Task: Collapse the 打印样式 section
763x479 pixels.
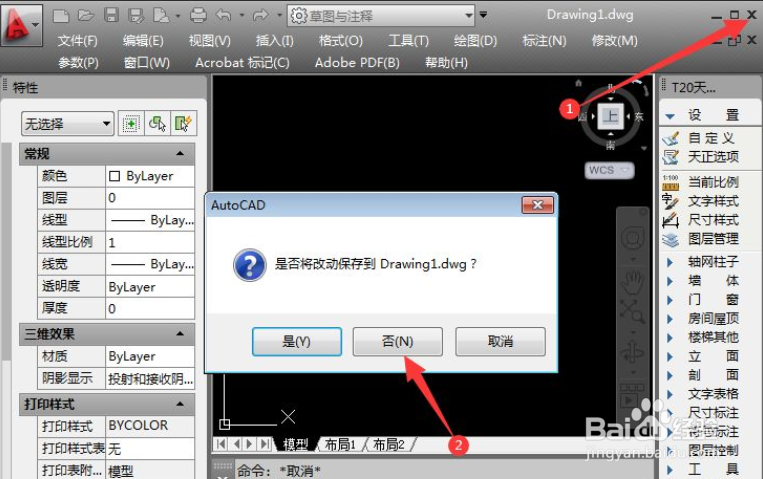Action: point(180,404)
